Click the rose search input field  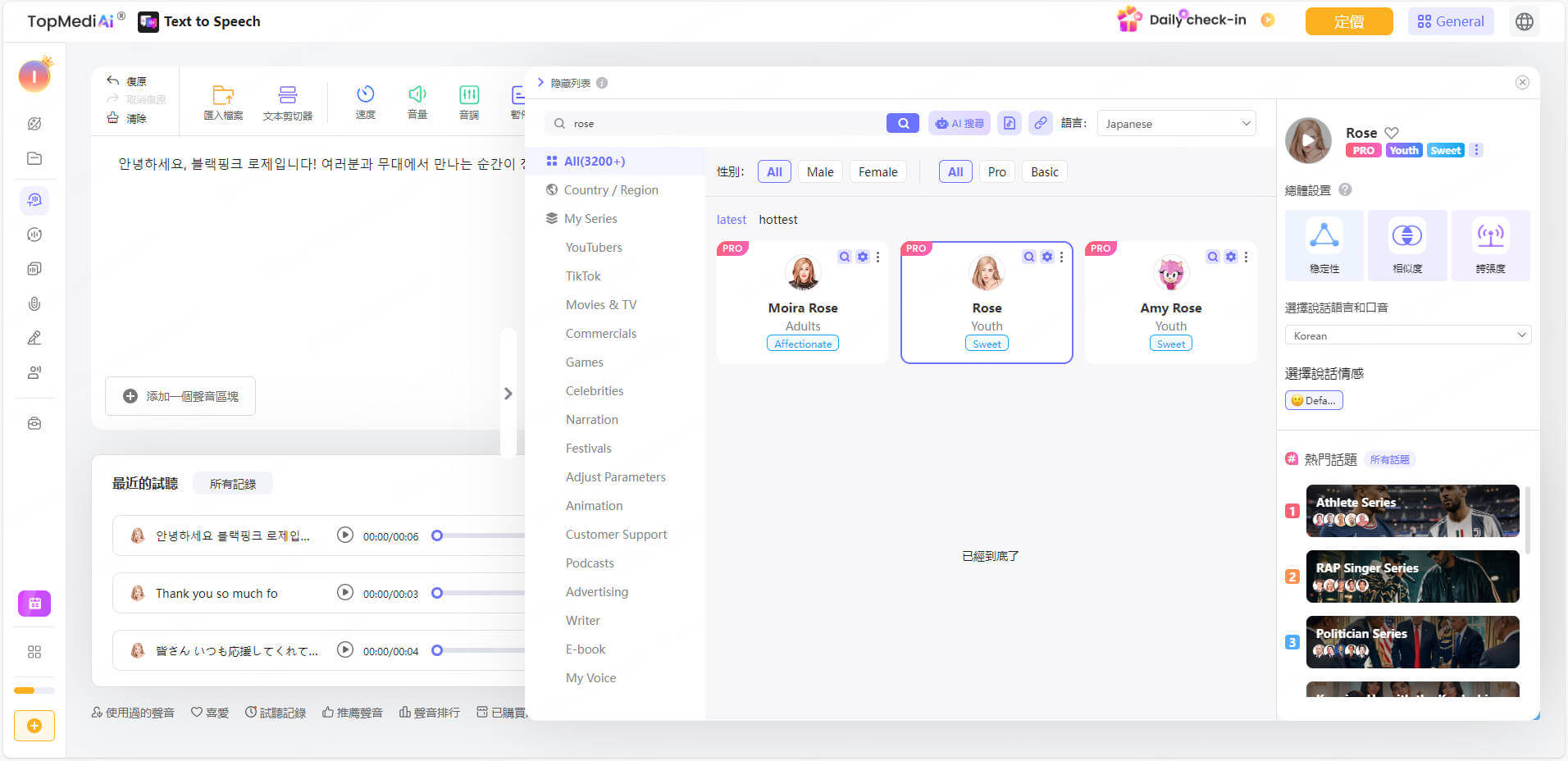715,123
